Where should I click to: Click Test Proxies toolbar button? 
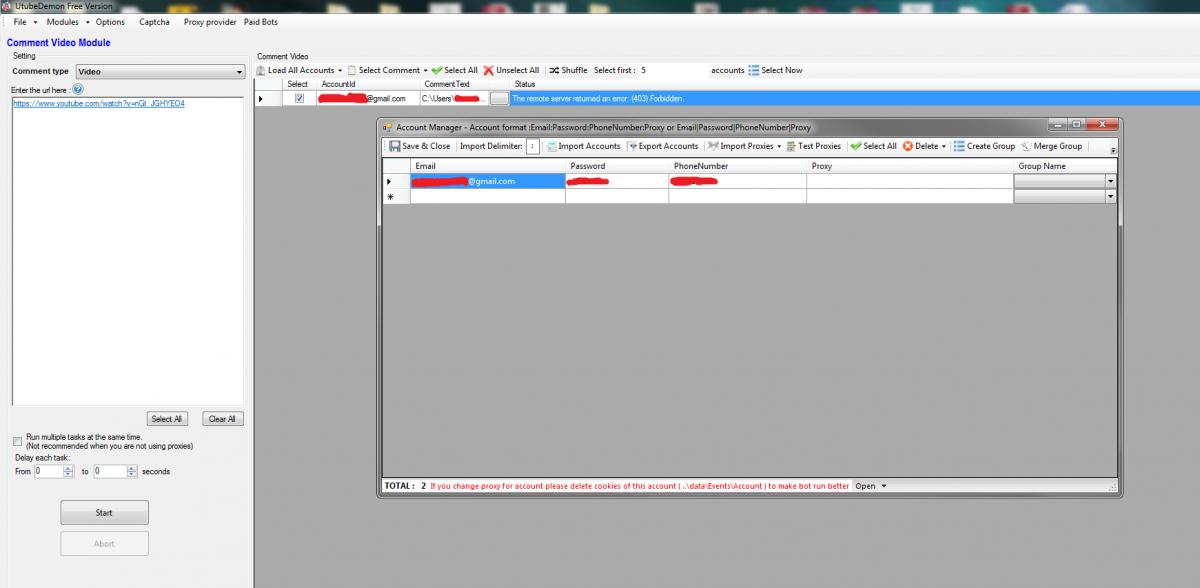814,146
